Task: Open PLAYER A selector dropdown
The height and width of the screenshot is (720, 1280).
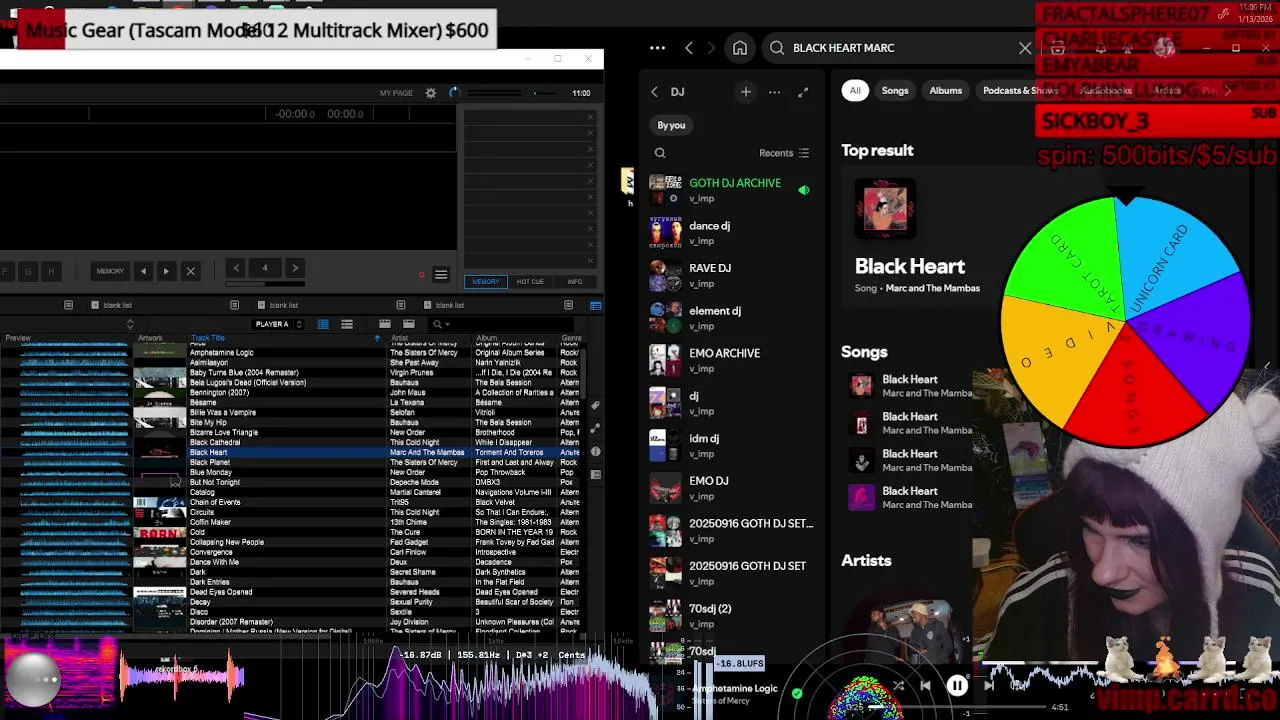Action: [278, 324]
